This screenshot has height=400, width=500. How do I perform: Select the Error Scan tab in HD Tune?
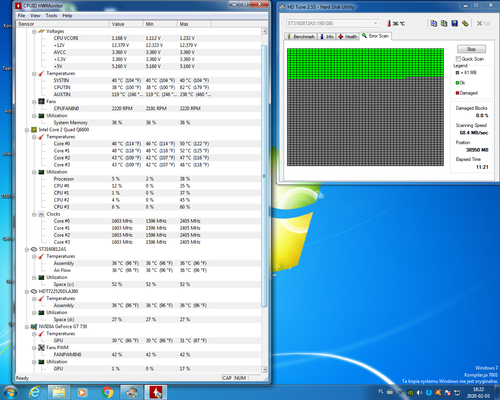tap(375, 36)
